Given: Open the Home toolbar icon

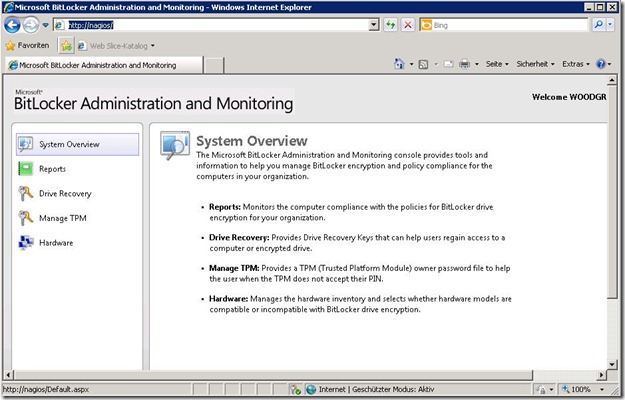Looking at the screenshot, I should pyautogui.click(x=399, y=64).
